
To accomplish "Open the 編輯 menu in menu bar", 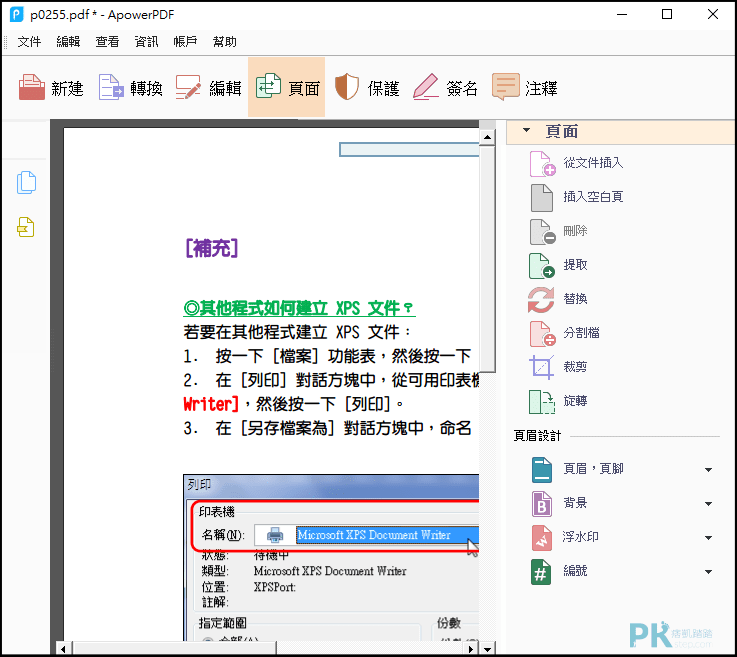I will pyautogui.click(x=68, y=42).
